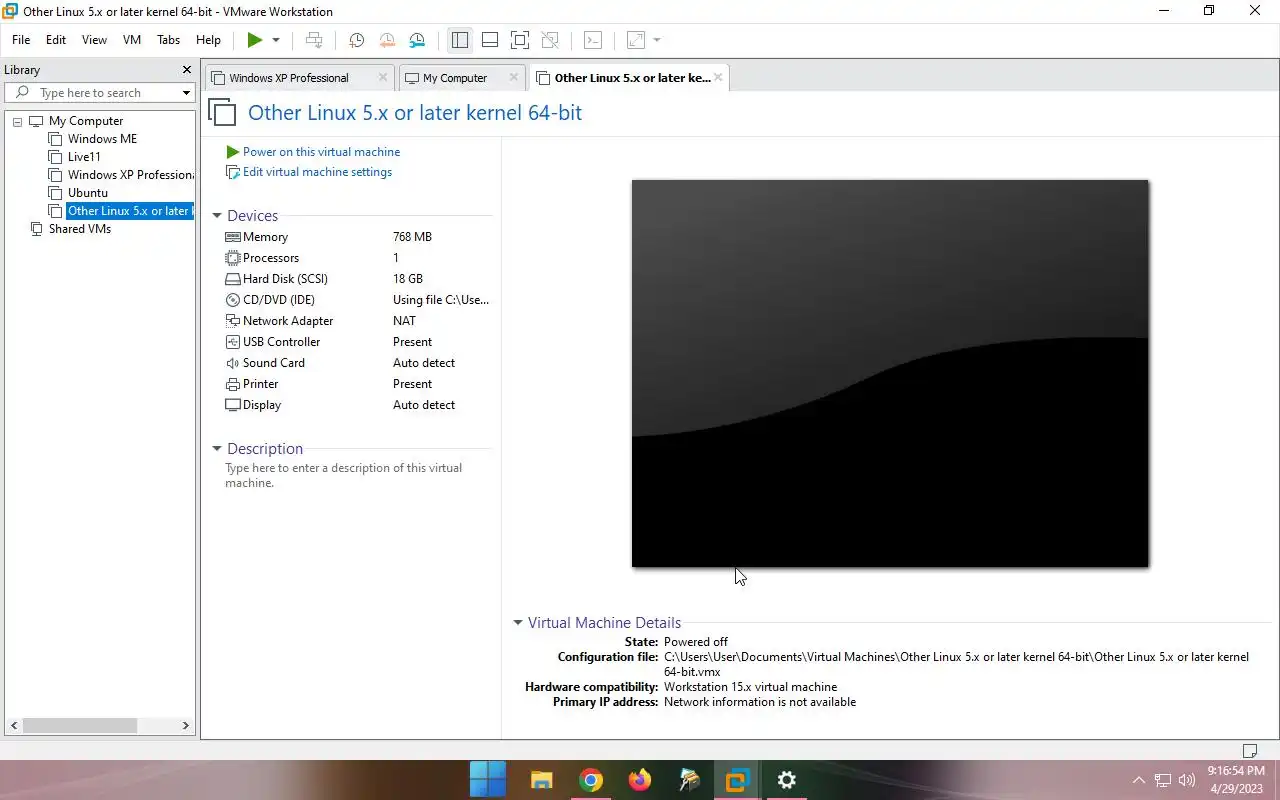1280x800 pixels.
Task: Select the USB Controller device
Action: coord(358,342)
